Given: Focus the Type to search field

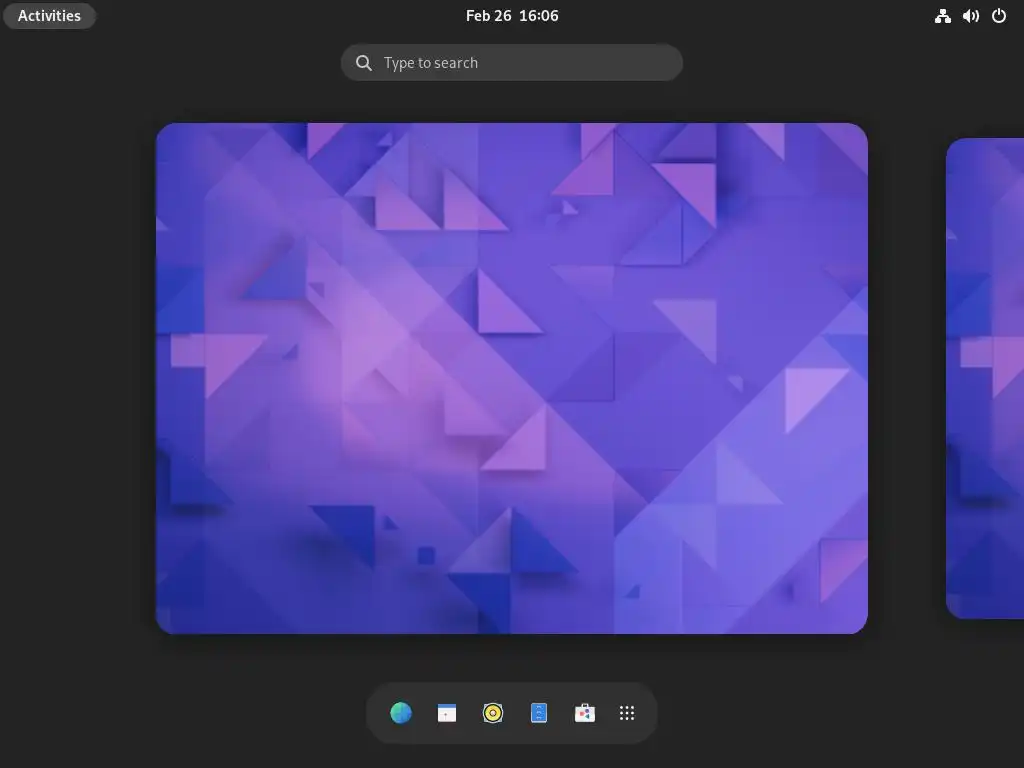Looking at the screenshot, I should point(512,63).
